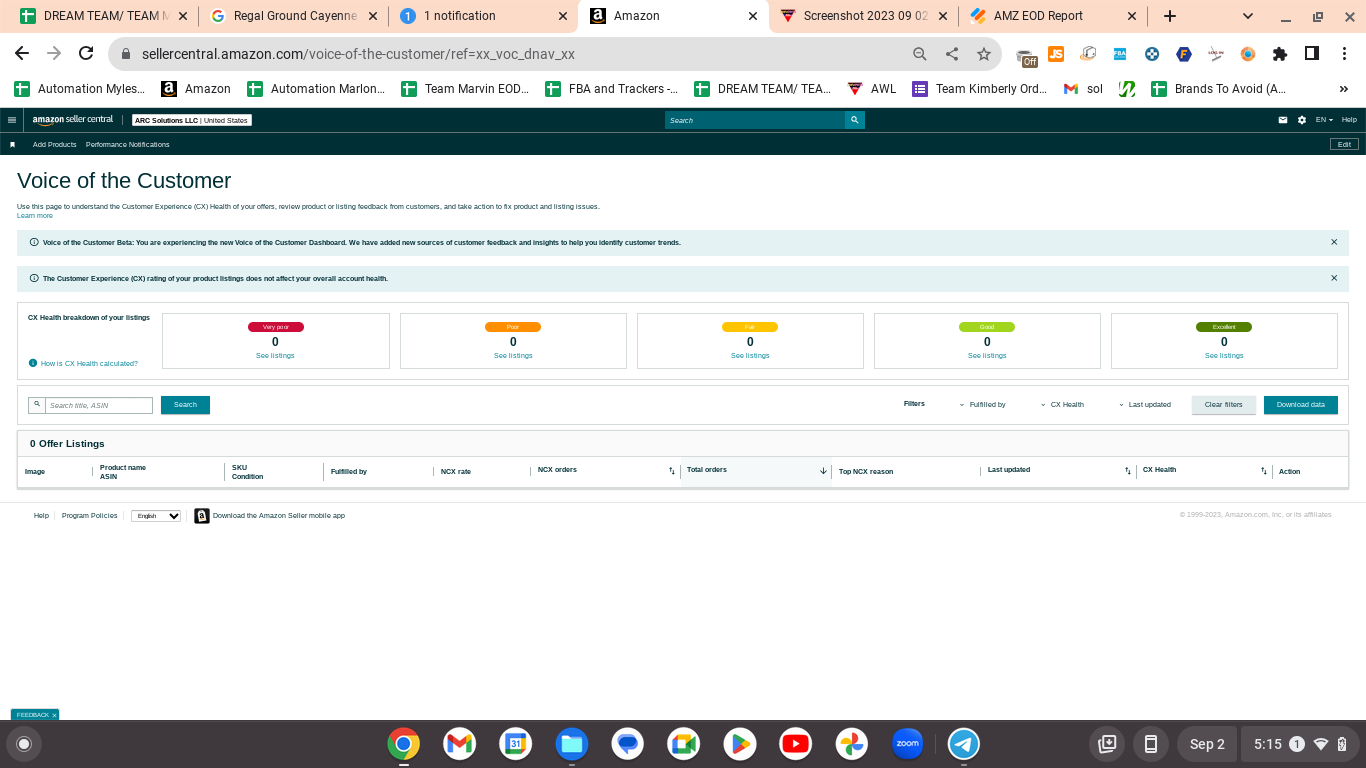Click the Download data button
1366x768 pixels.
[x=1301, y=405]
